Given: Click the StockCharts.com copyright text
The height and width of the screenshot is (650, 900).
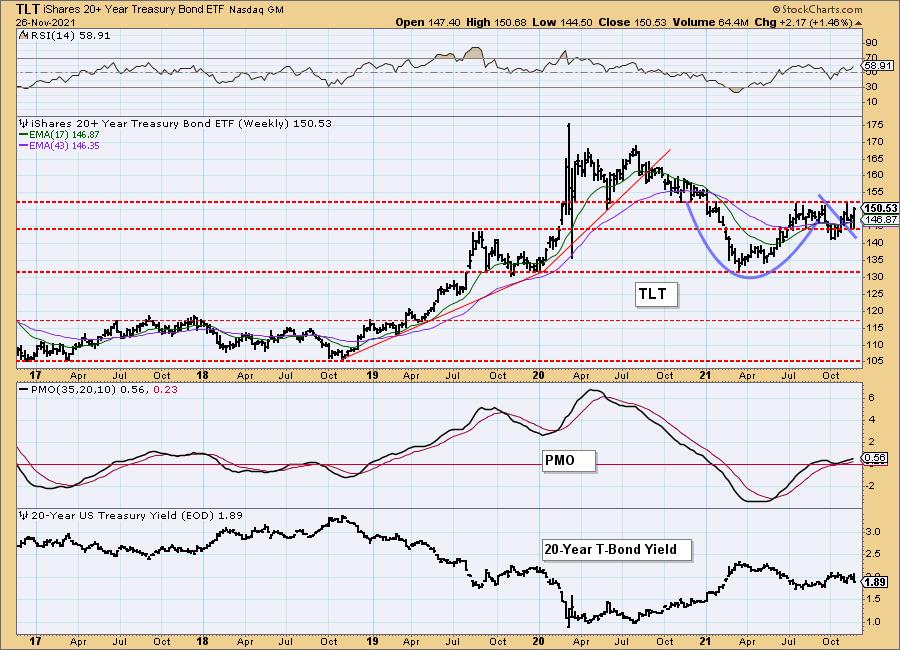Looking at the screenshot, I should [x=817, y=9].
